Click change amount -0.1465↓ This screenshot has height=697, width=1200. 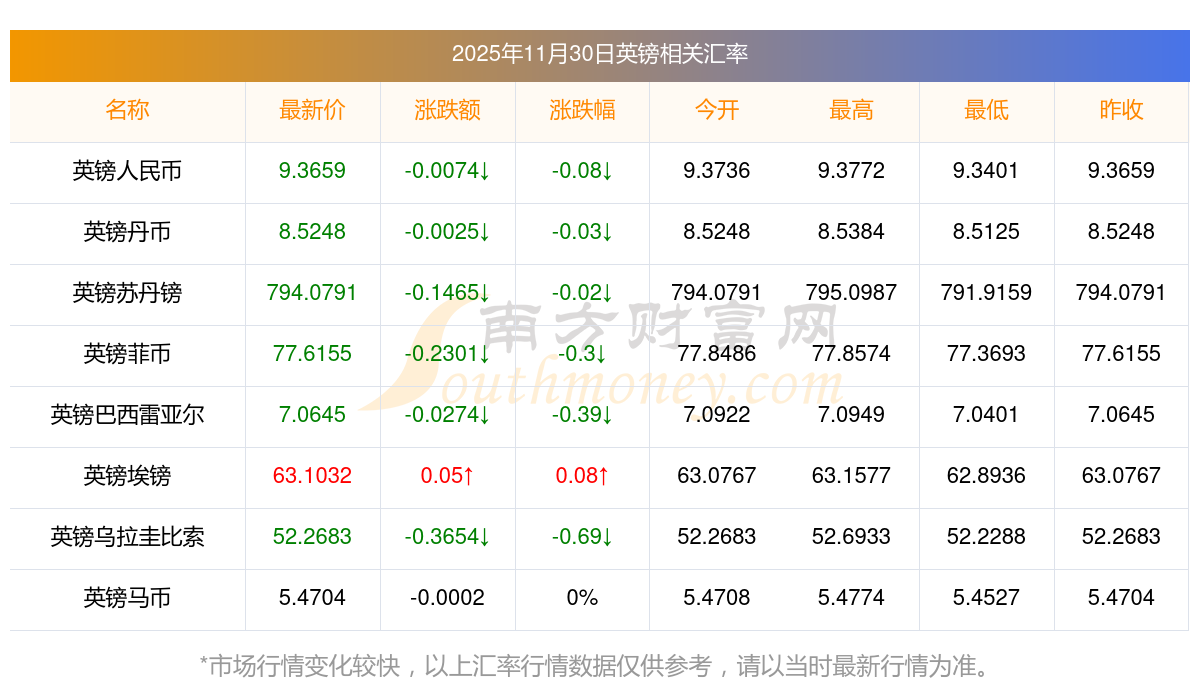click(x=447, y=293)
